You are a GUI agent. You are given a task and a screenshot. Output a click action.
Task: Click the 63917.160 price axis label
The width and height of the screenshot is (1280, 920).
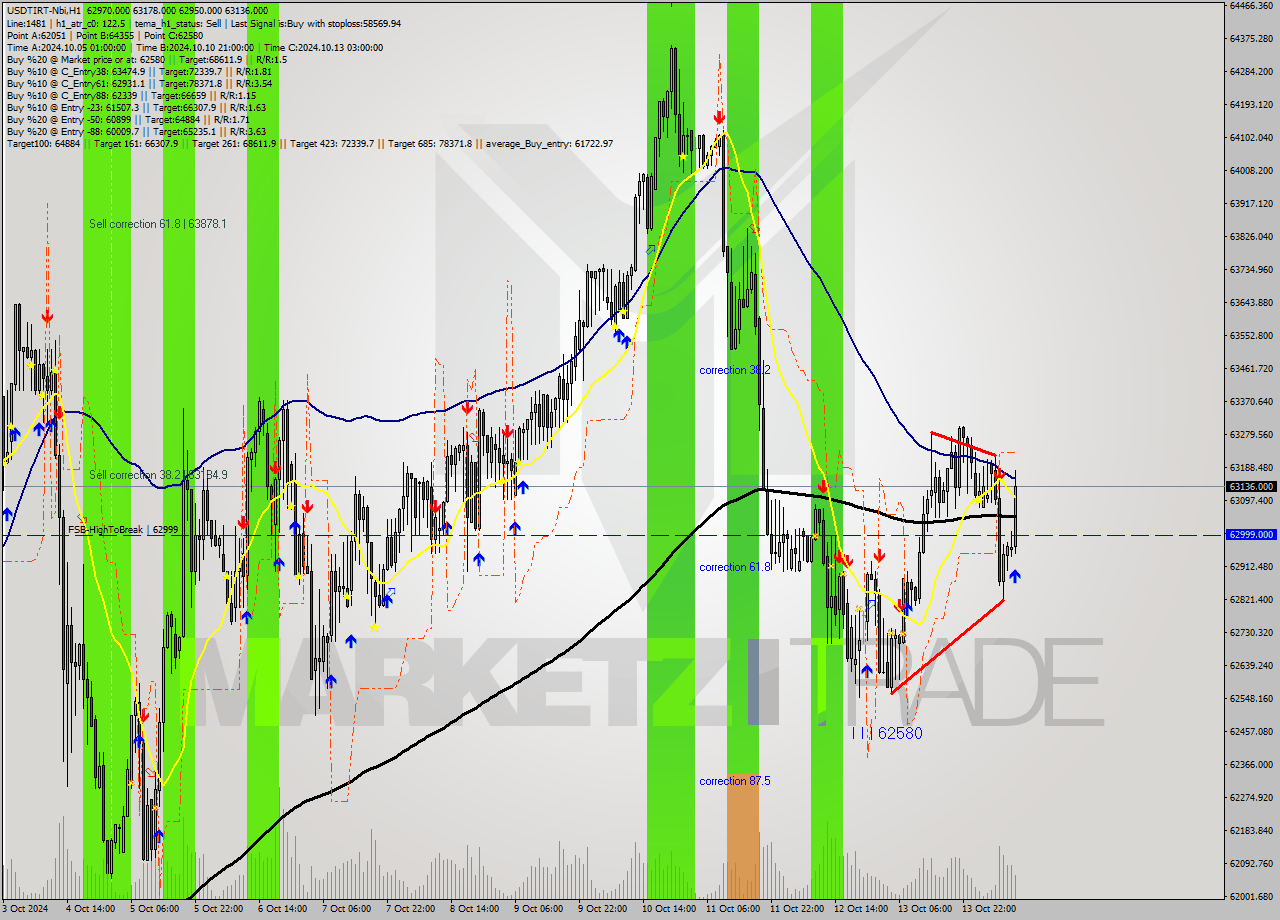[x=1250, y=203]
